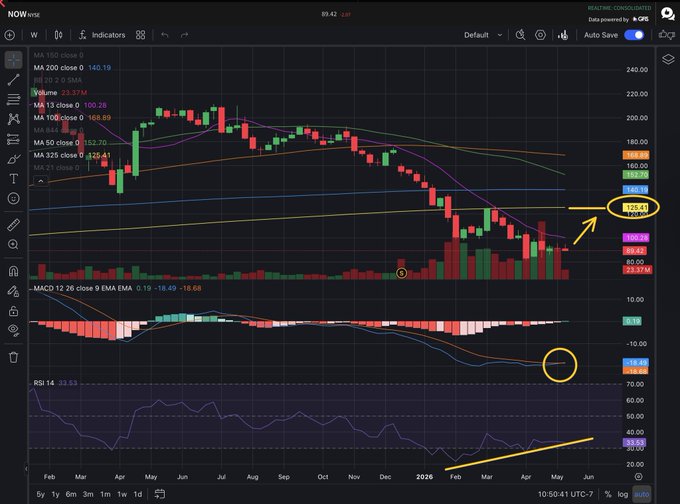Open the go-to-date calendar icon
The width and height of the screenshot is (680, 504).
(160, 494)
